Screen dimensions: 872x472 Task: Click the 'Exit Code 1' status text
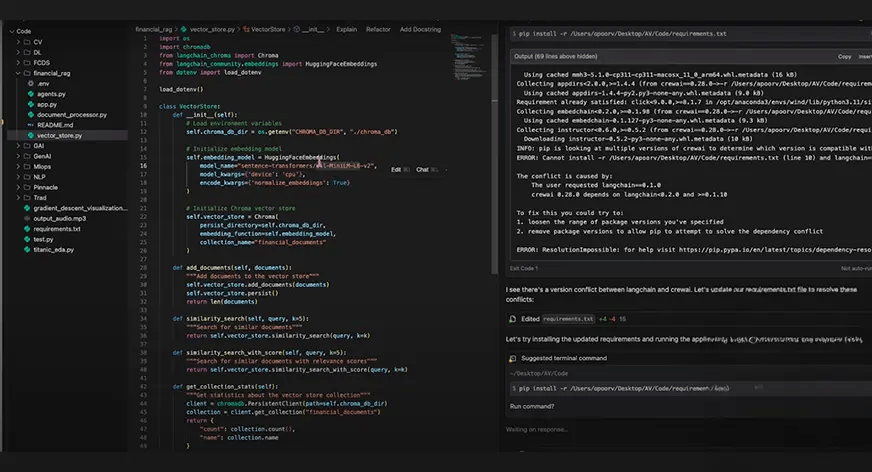pos(524,268)
